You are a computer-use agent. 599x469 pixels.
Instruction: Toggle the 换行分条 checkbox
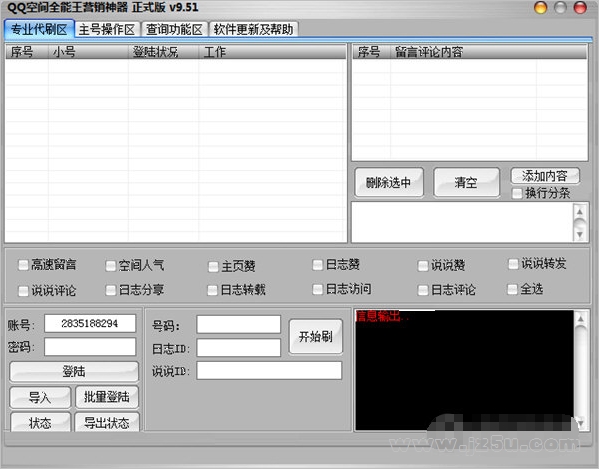[517, 193]
